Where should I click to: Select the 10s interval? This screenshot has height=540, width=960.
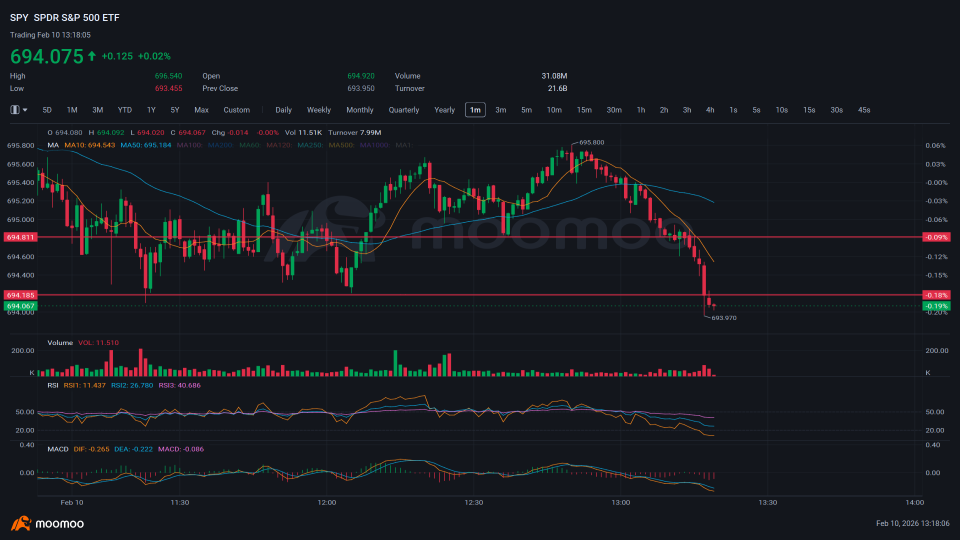[782, 110]
